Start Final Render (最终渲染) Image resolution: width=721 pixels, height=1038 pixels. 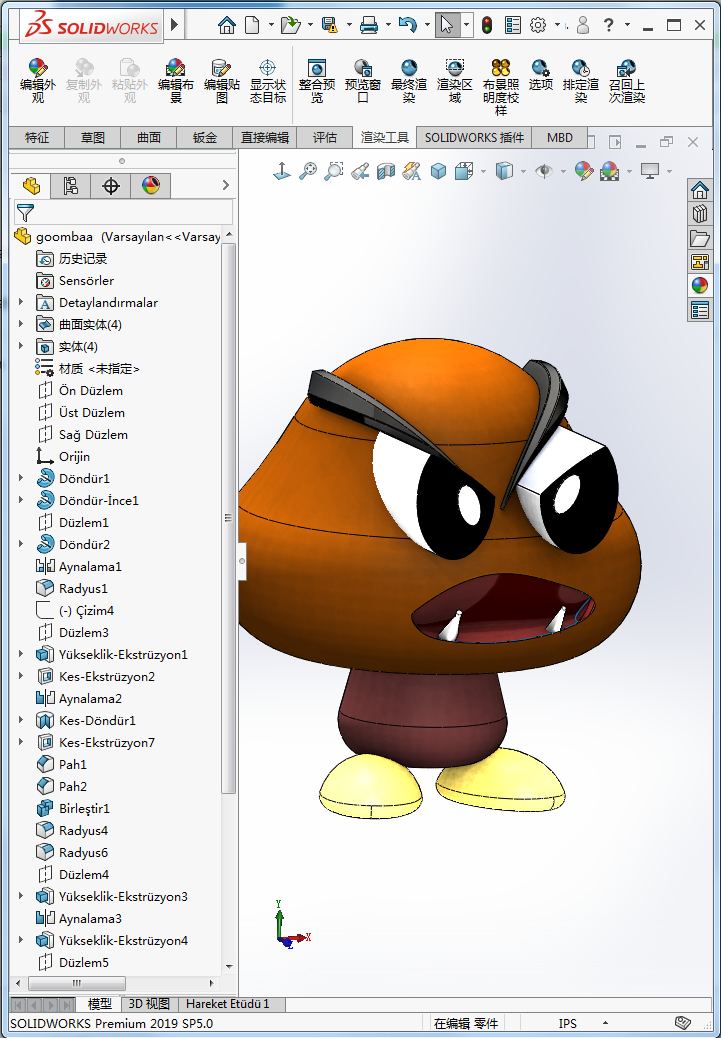pyautogui.click(x=409, y=81)
